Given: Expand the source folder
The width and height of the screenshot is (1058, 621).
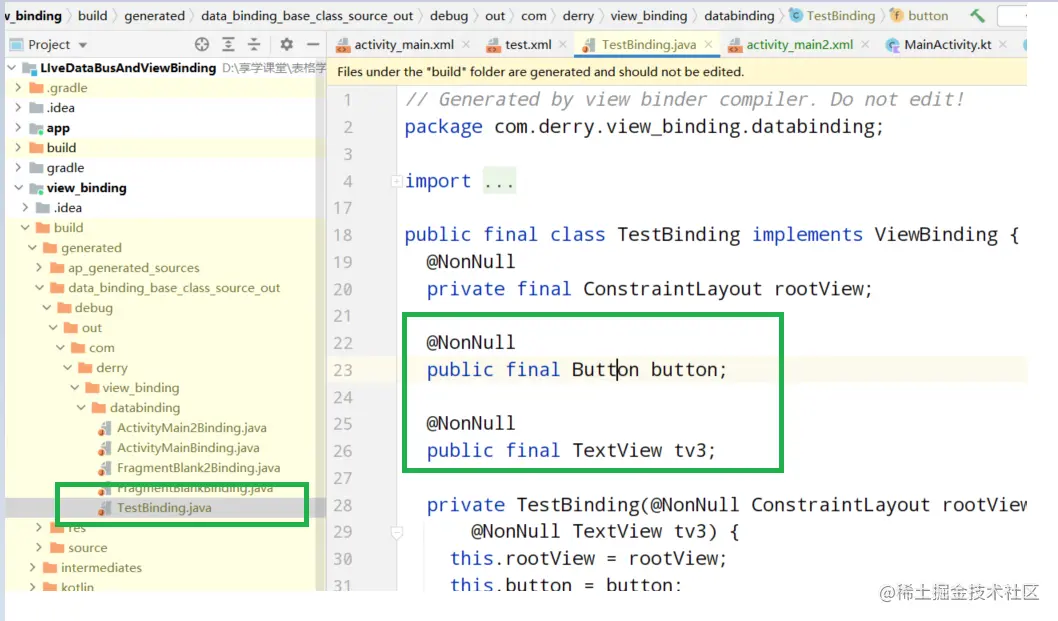Looking at the screenshot, I should pyautogui.click(x=39, y=547).
